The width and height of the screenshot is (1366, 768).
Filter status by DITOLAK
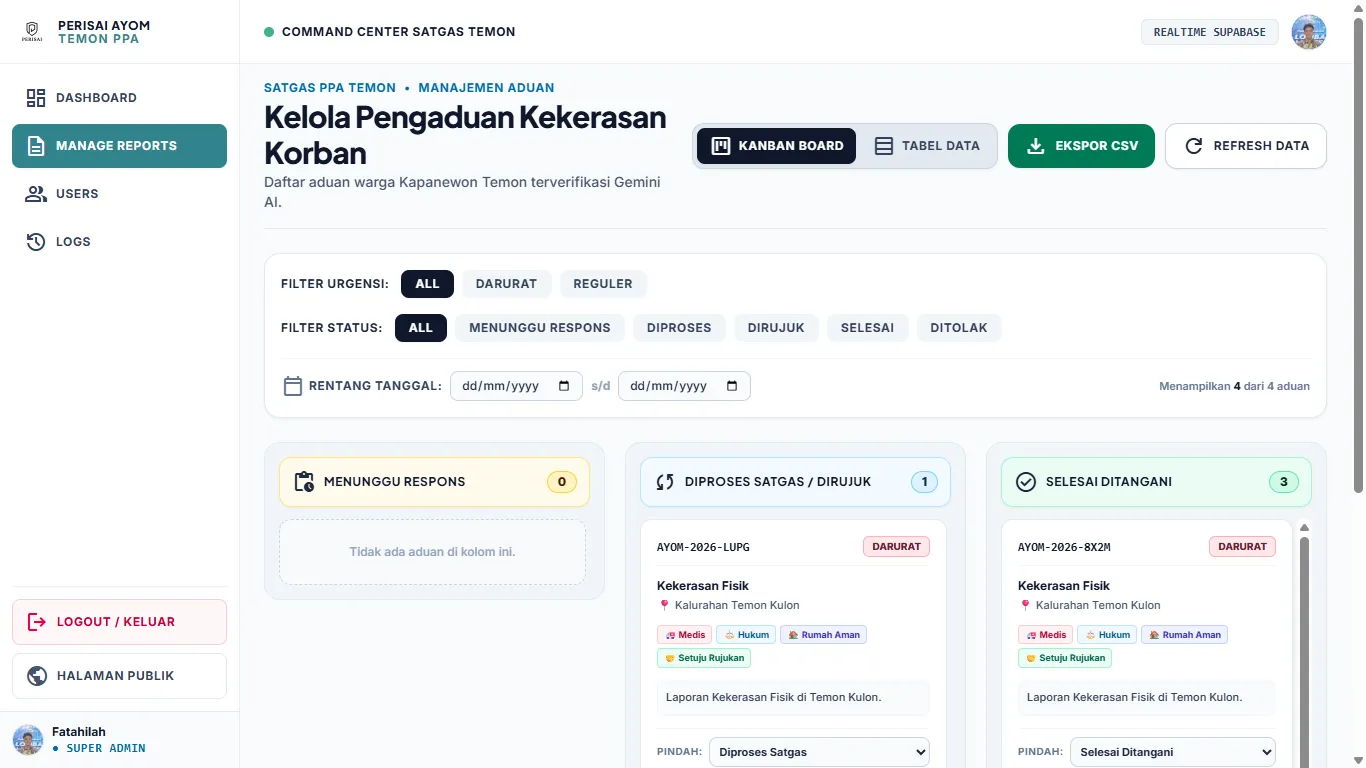click(x=959, y=328)
